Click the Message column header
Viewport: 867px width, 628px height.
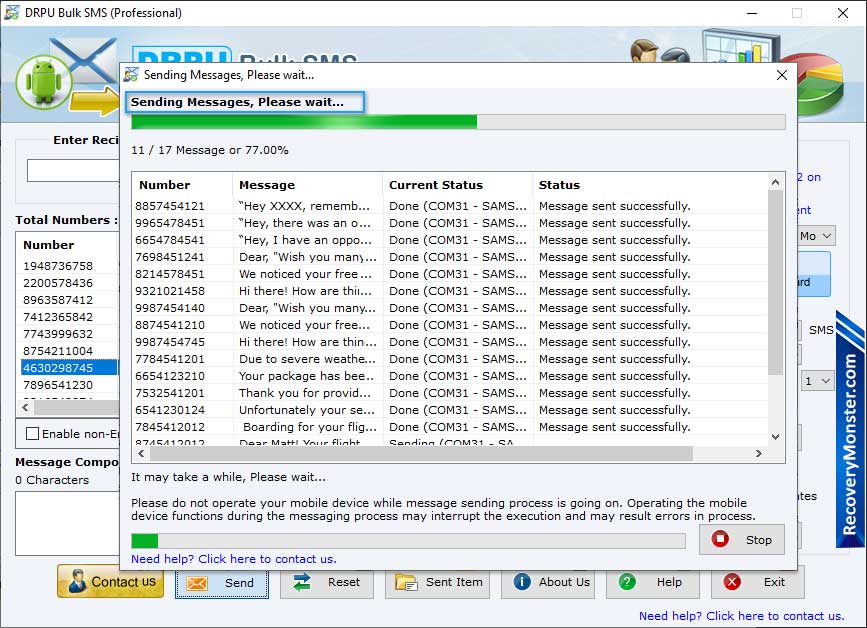(x=307, y=185)
